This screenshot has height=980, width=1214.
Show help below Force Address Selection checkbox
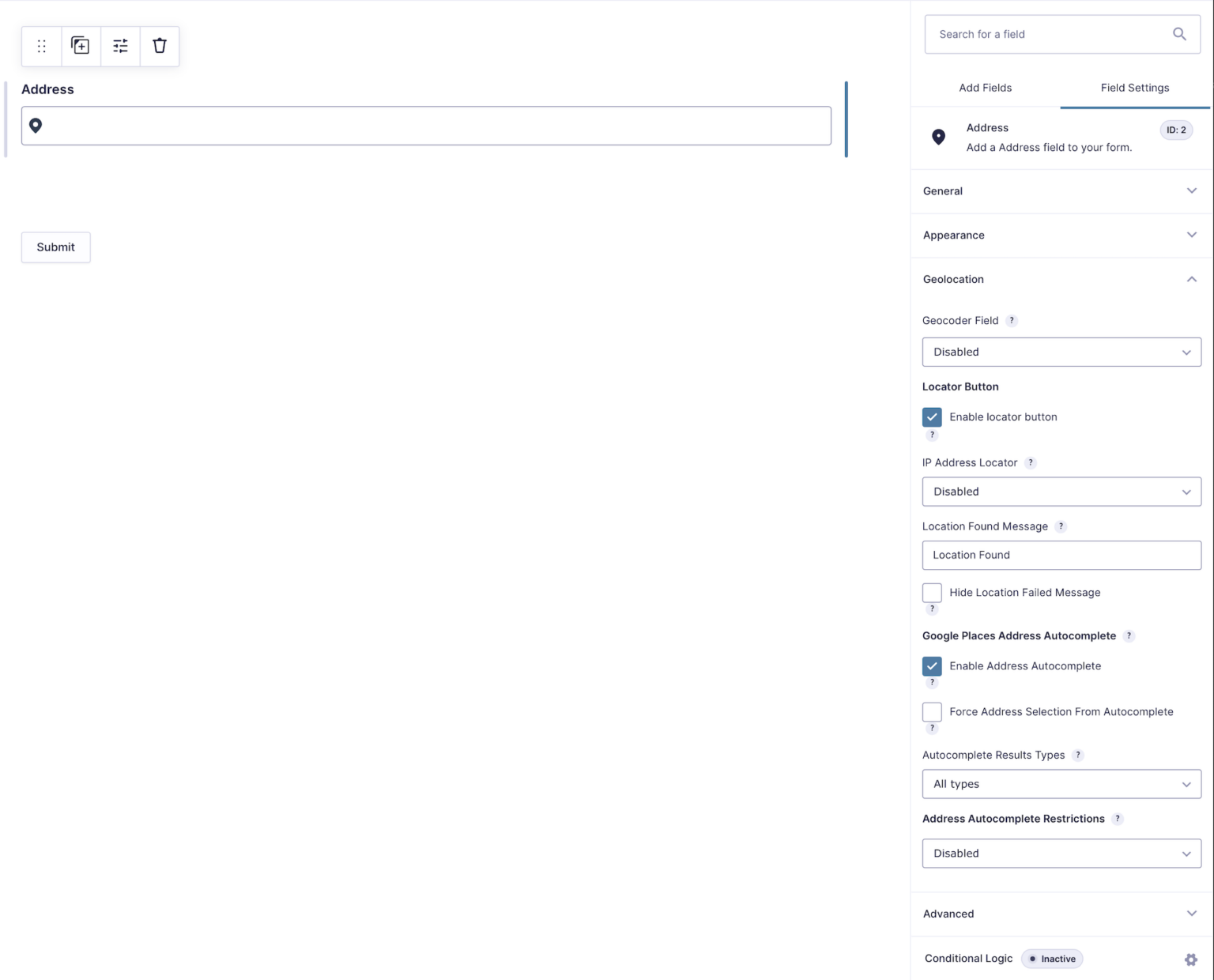click(933, 729)
